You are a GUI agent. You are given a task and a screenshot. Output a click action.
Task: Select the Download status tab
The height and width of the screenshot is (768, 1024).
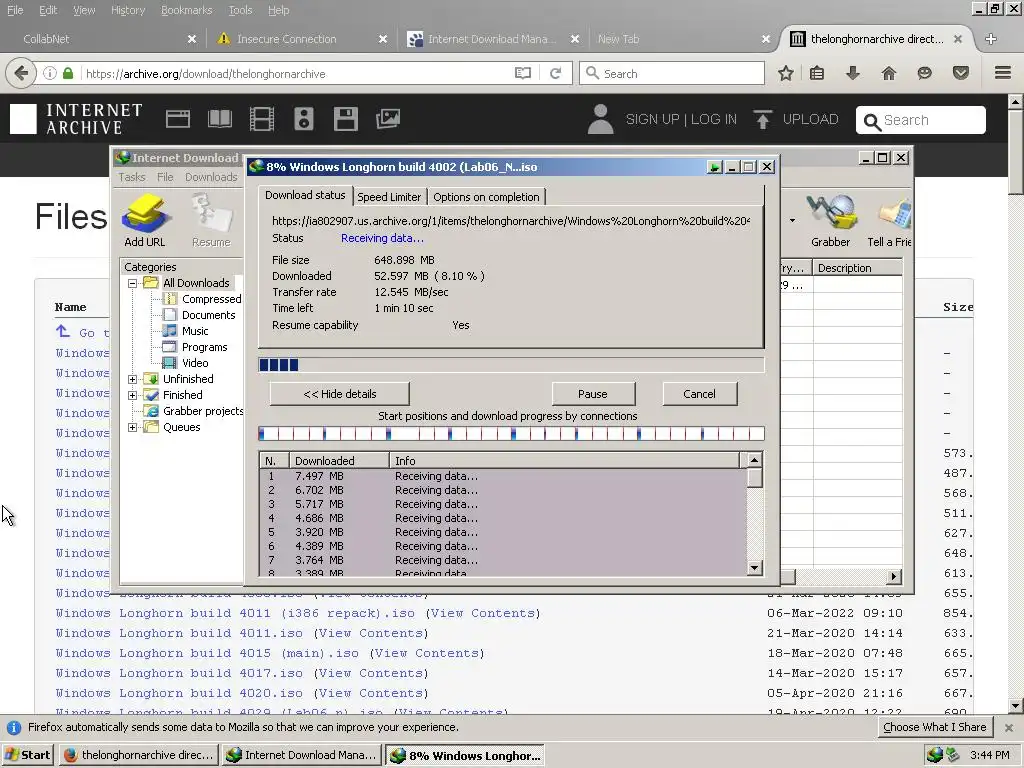(305, 195)
